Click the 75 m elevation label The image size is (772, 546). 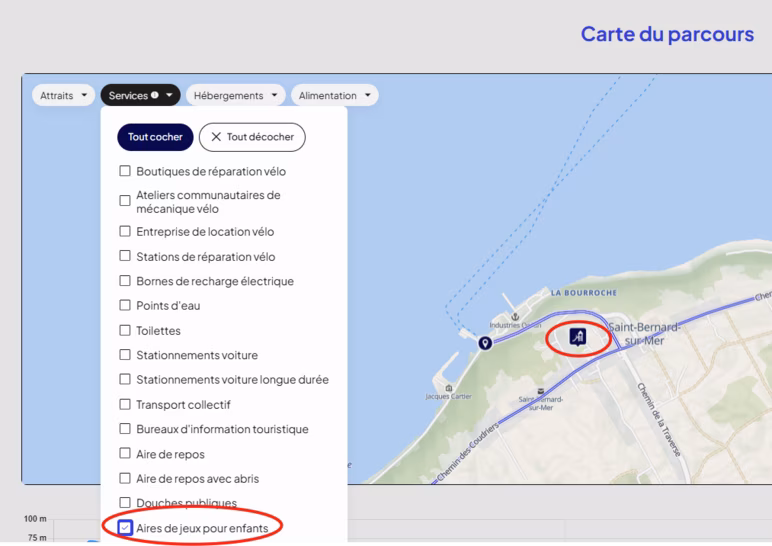pyautogui.click(x=37, y=537)
